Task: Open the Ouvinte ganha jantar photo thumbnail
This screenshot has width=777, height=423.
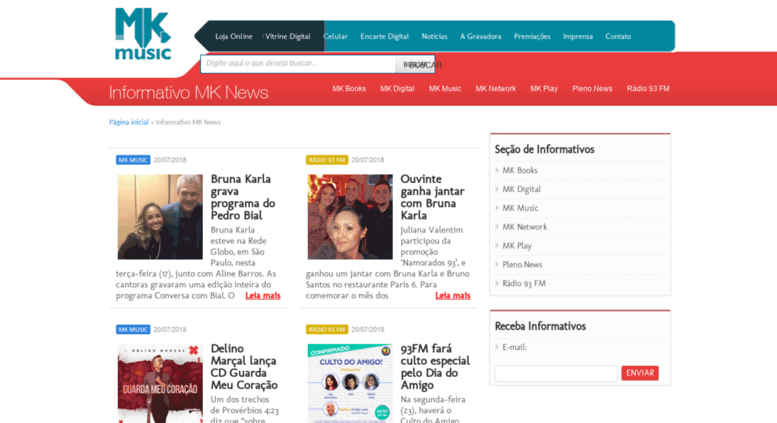Action: (350, 216)
